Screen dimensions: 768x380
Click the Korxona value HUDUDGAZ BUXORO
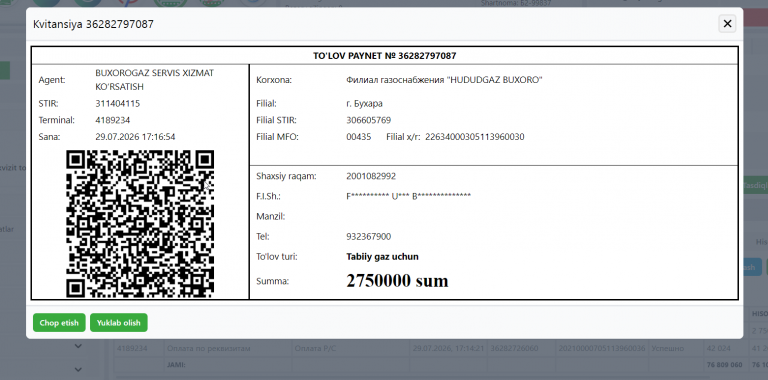(444, 80)
